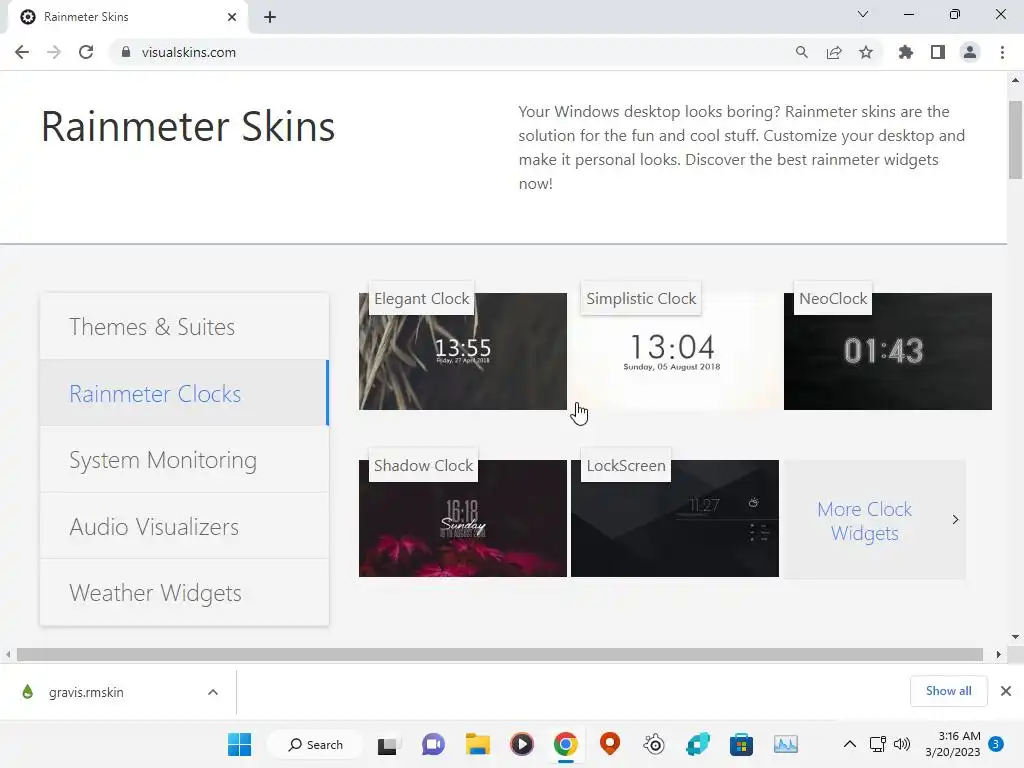Click the vertical page scrollbar thumb
The height and width of the screenshot is (768, 1024).
coord(1015,139)
